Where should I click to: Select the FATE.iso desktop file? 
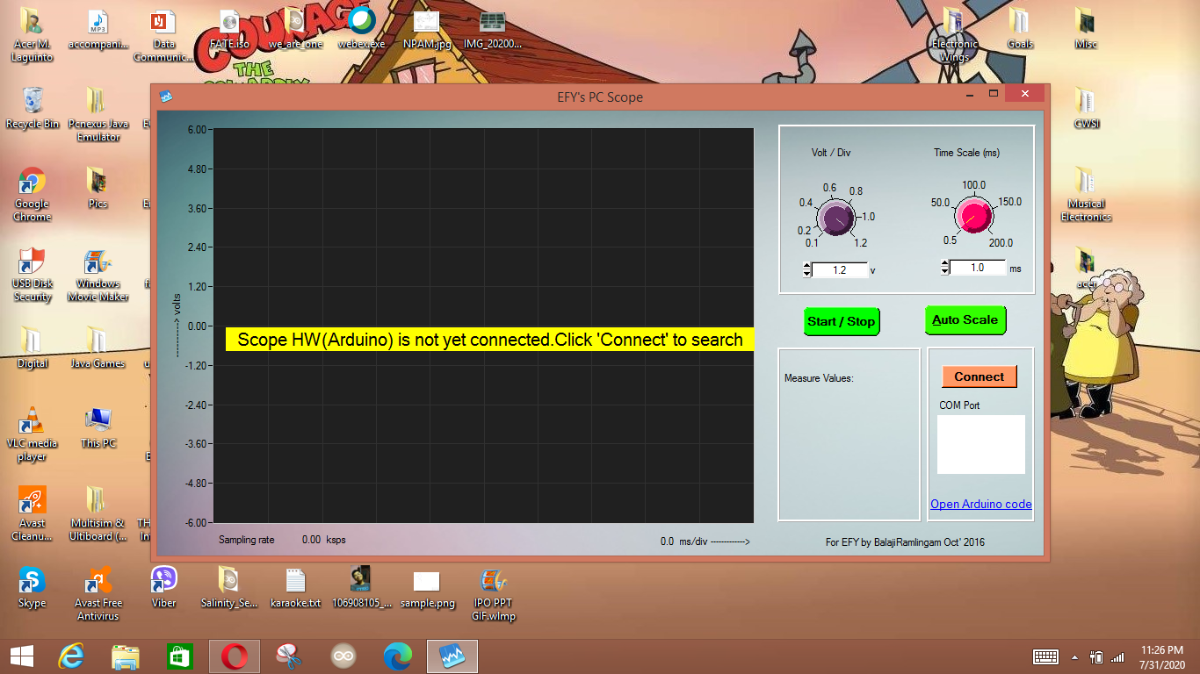tap(229, 28)
